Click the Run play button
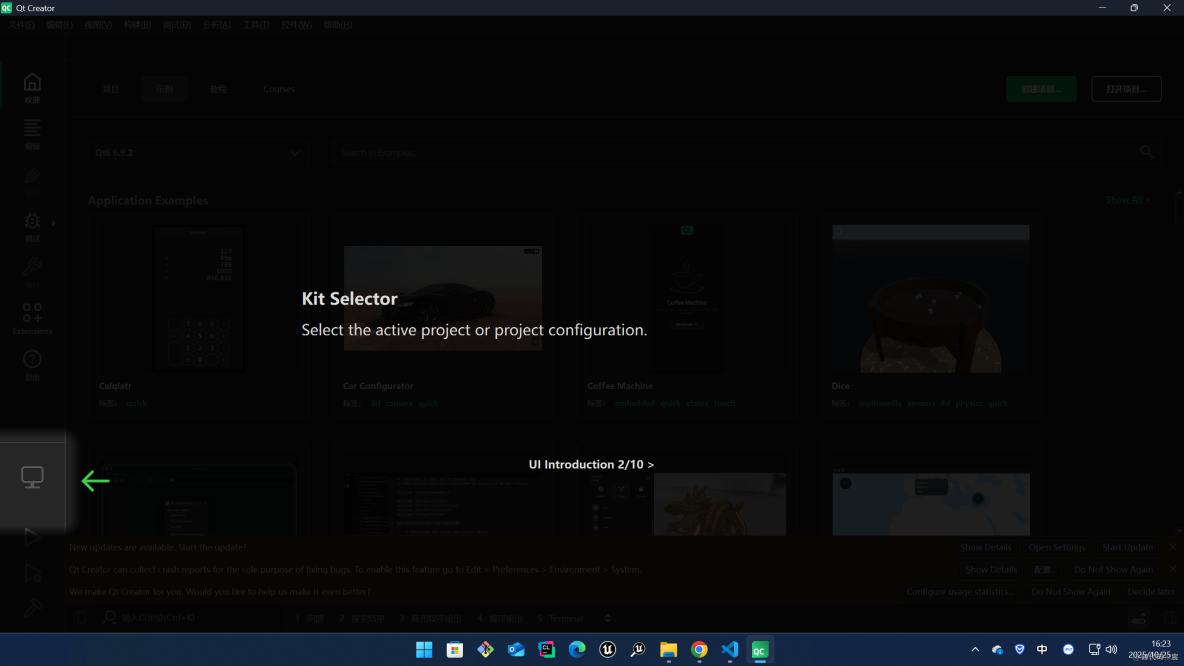This screenshot has height=666, width=1184. [x=32, y=537]
